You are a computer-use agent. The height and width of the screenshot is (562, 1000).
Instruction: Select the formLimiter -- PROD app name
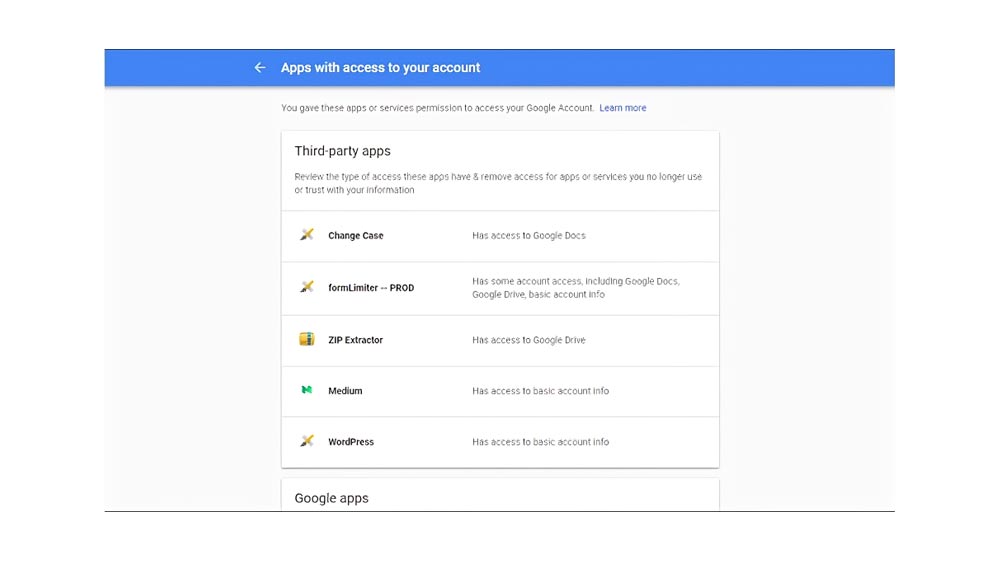coord(370,288)
